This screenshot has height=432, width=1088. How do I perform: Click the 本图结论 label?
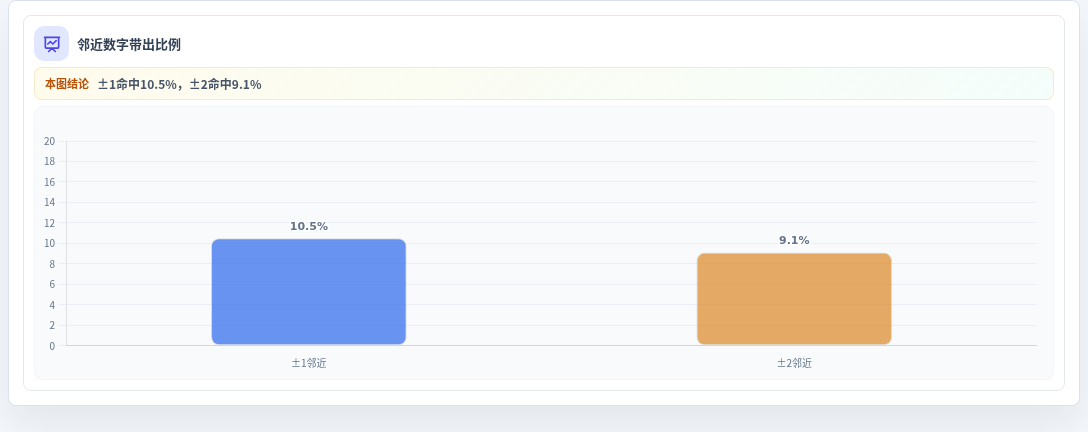pyautogui.click(x=67, y=84)
